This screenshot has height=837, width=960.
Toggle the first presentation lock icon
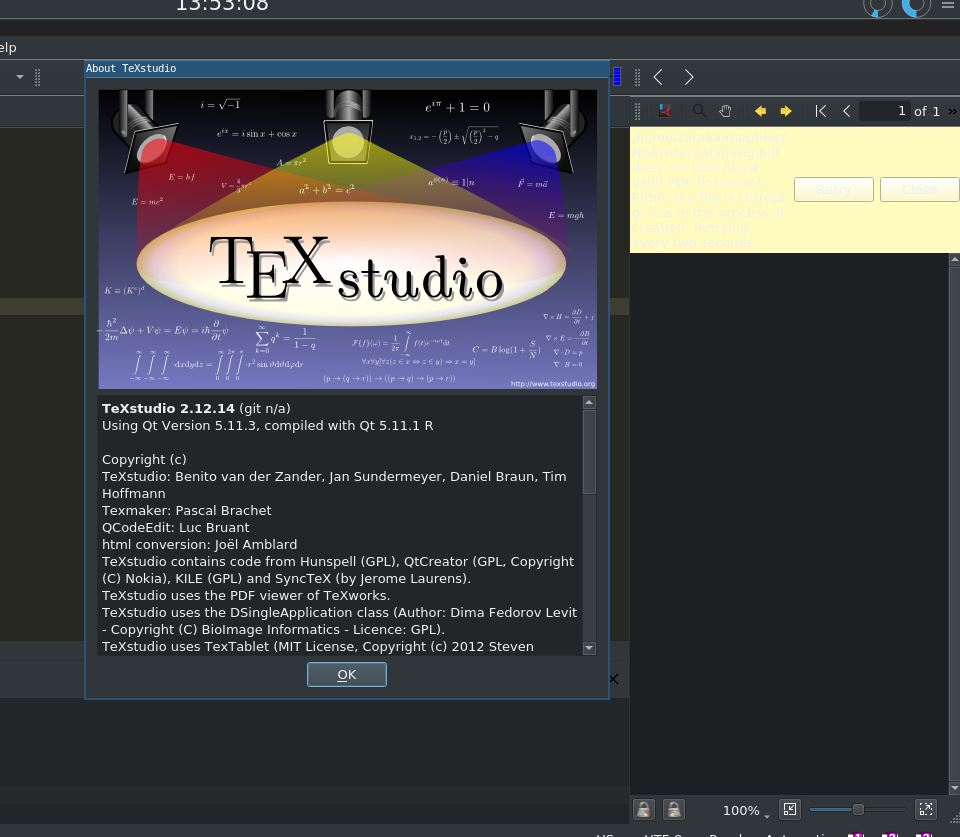click(643, 810)
